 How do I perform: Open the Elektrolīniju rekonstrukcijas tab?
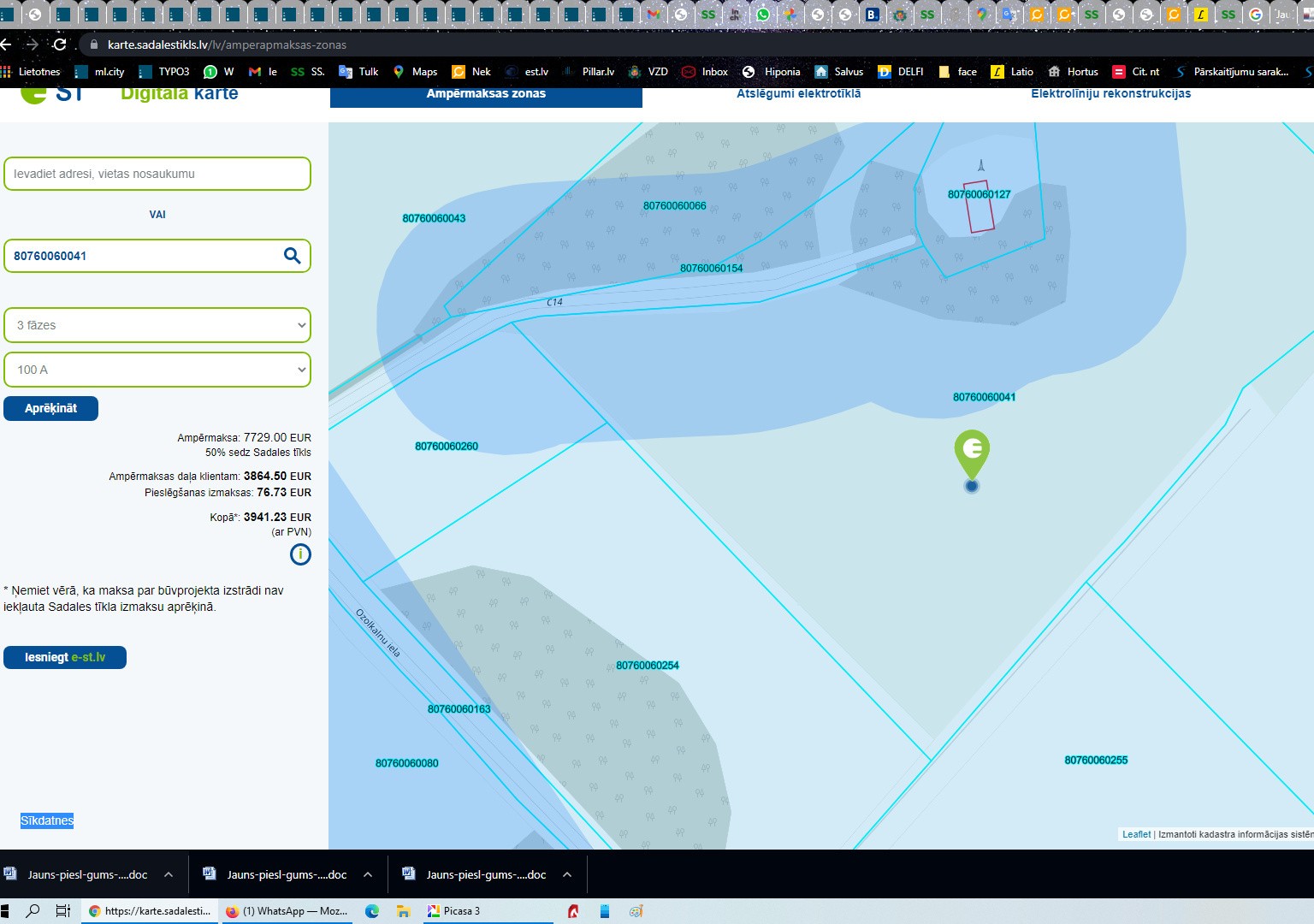click(x=1110, y=94)
